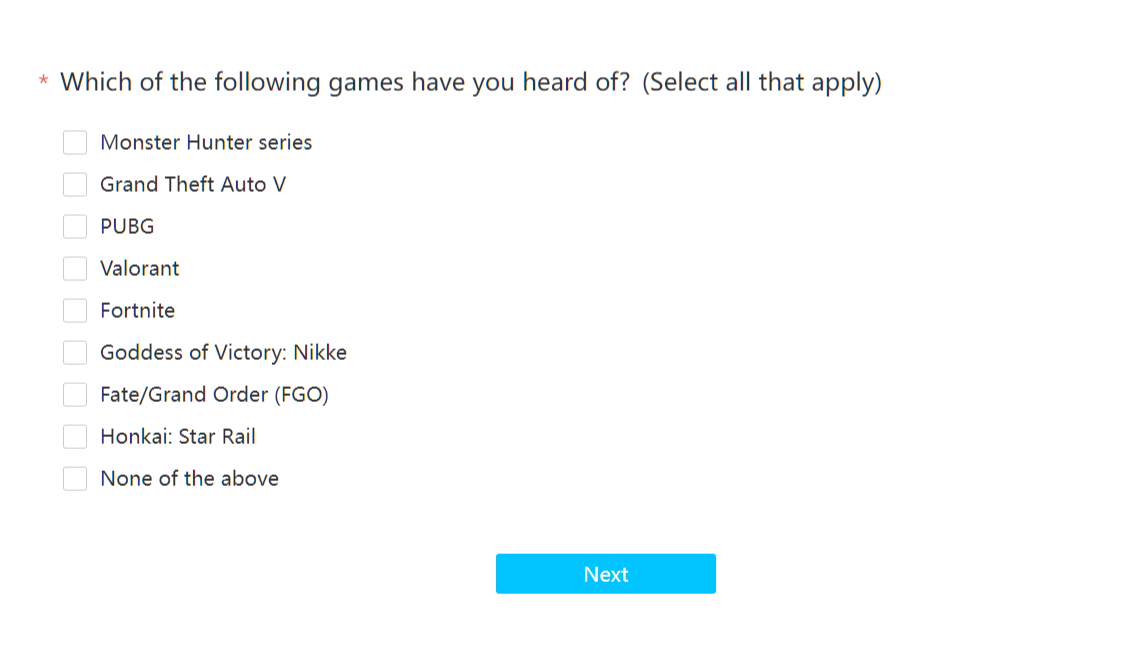
Task: Click the Fortnite option text
Action: pos(137,311)
